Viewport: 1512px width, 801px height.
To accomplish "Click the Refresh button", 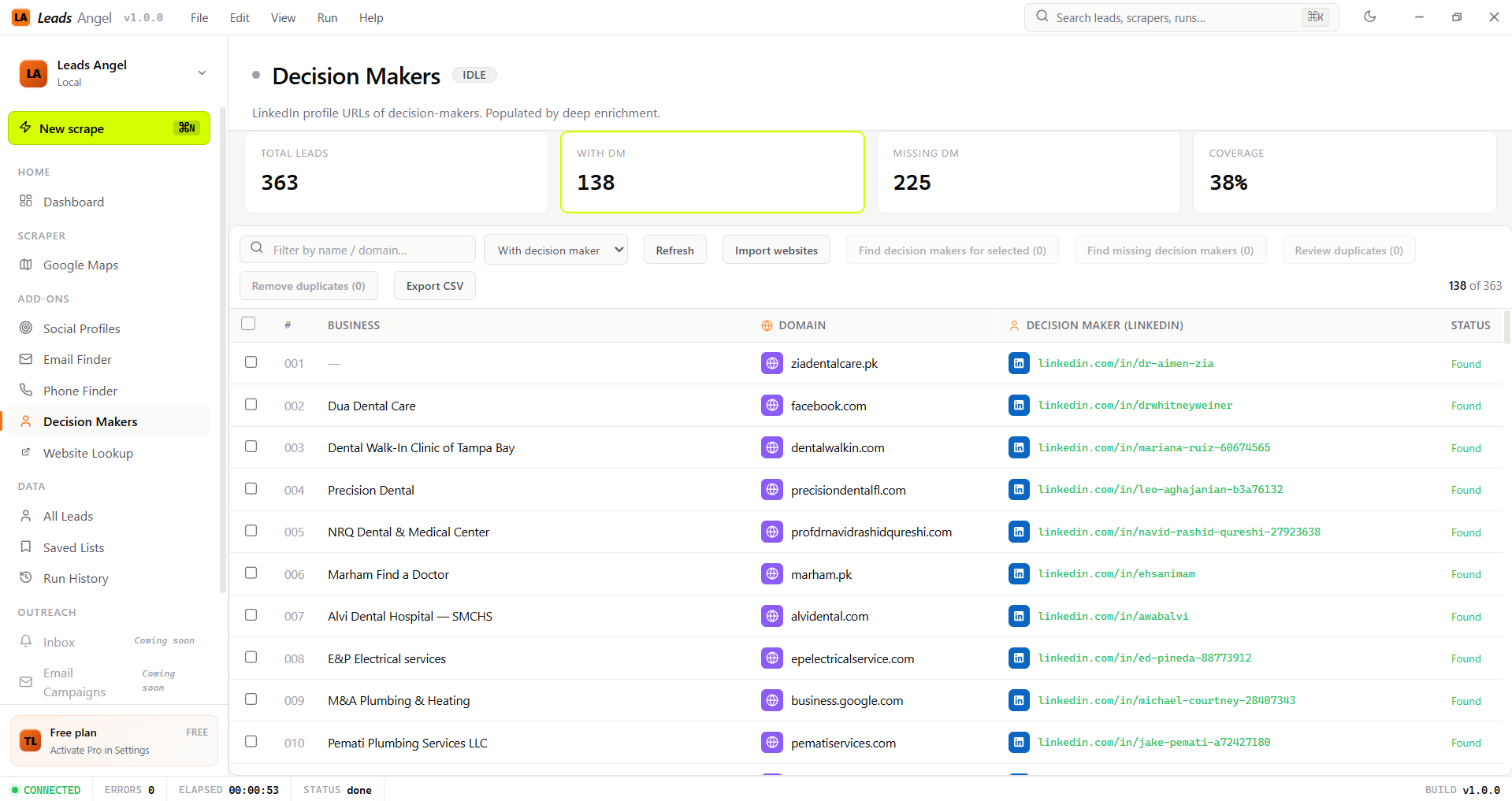I will coord(674,250).
